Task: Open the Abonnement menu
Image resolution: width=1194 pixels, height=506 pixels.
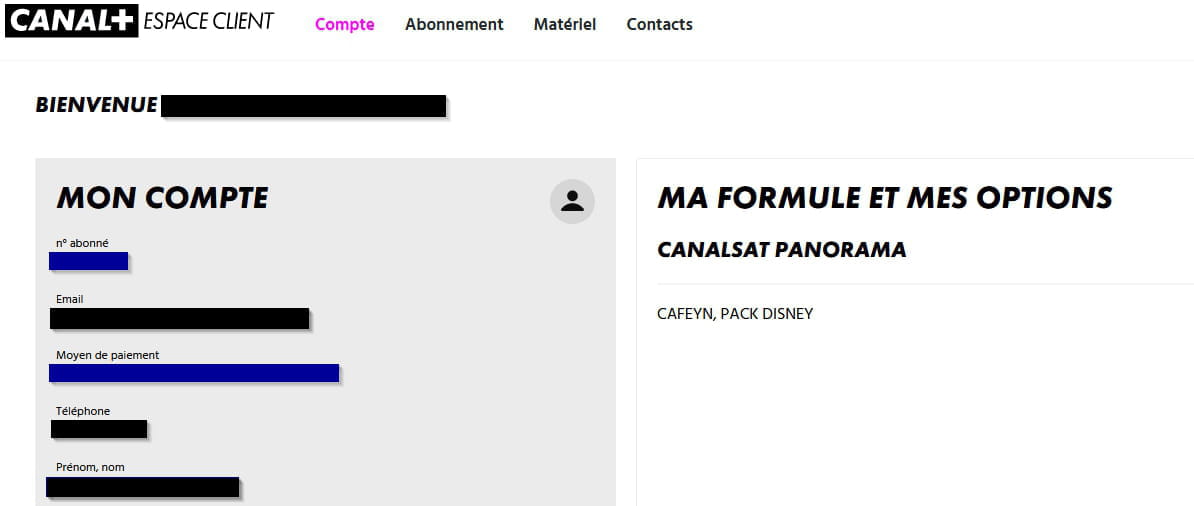Action: [x=454, y=24]
